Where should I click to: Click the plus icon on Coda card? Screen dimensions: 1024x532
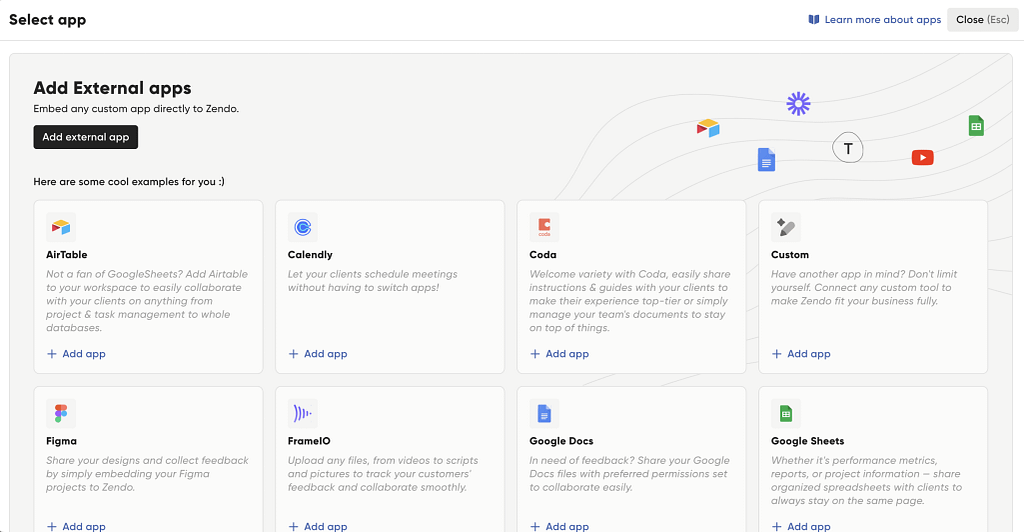535,354
